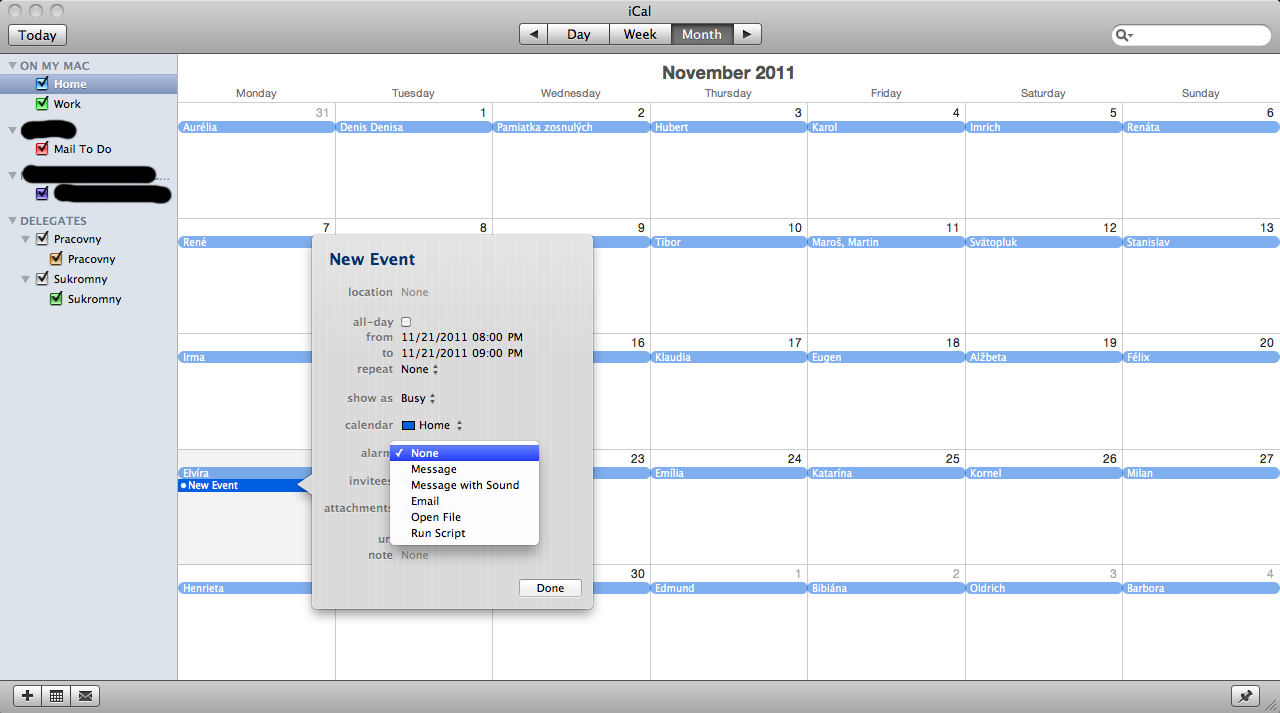Collapse the Pracovny delegate group
The image size is (1280, 713).
click(26, 240)
